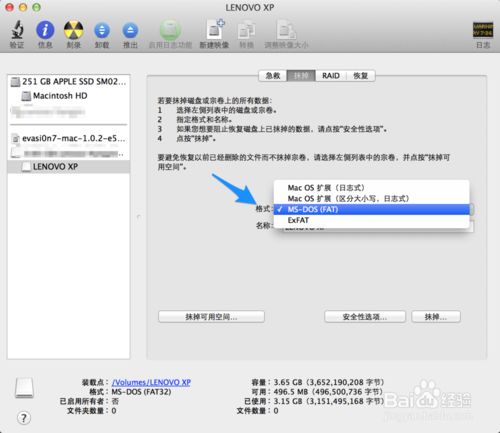Click the help question mark button
The height and width of the screenshot is (433, 500).
click(x=24, y=418)
